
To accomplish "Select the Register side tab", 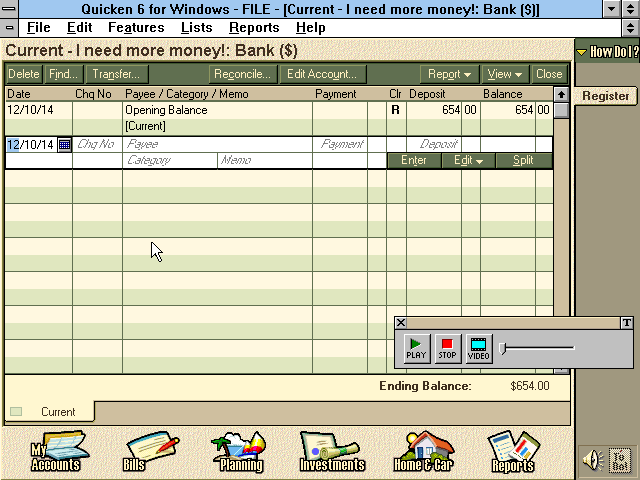I will (x=605, y=96).
